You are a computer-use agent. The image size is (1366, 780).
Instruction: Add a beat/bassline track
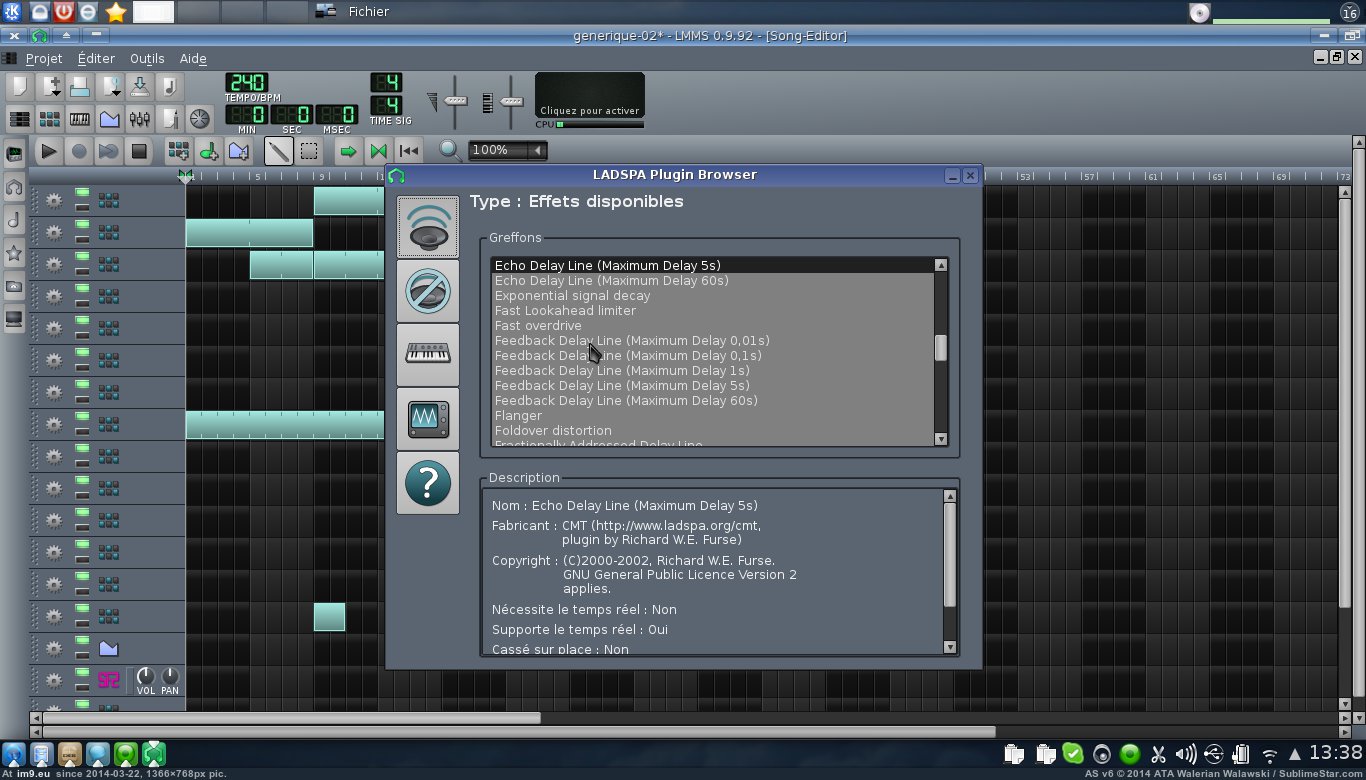[179, 152]
